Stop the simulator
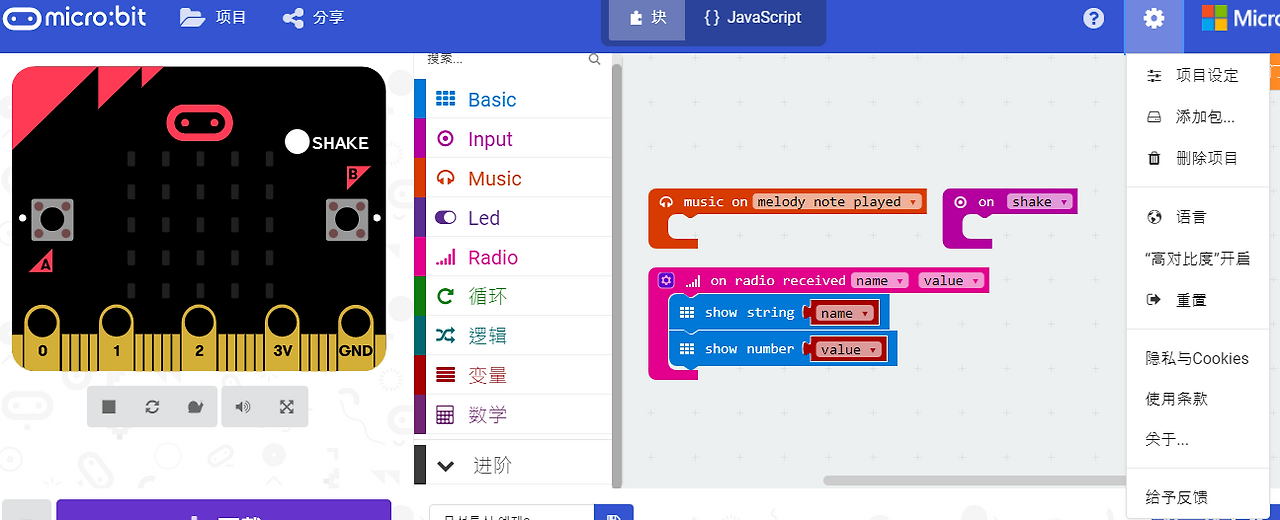The width and height of the screenshot is (1280, 520). click(109, 407)
